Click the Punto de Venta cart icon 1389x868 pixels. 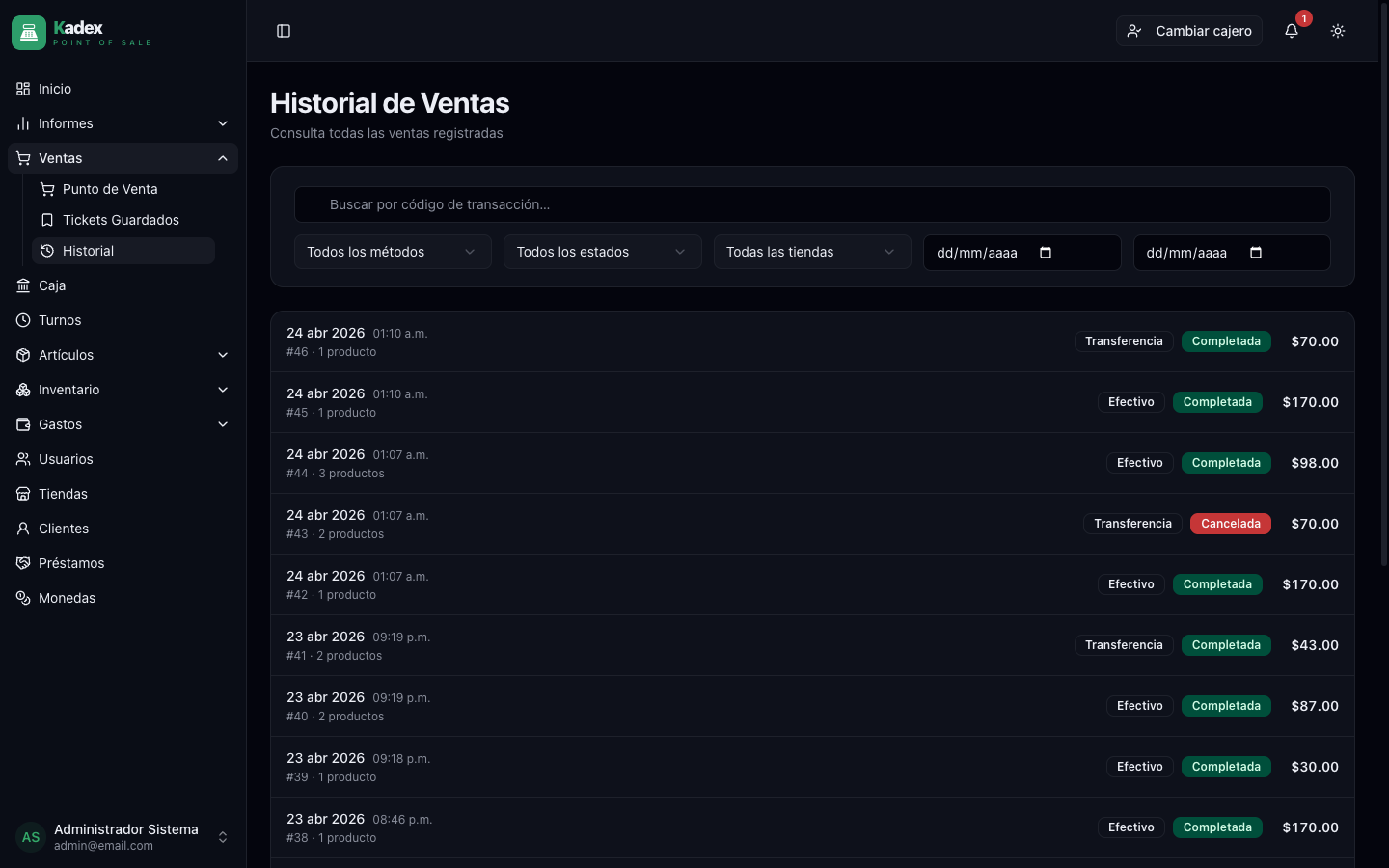pyautogui.click(x=46, y=189)
